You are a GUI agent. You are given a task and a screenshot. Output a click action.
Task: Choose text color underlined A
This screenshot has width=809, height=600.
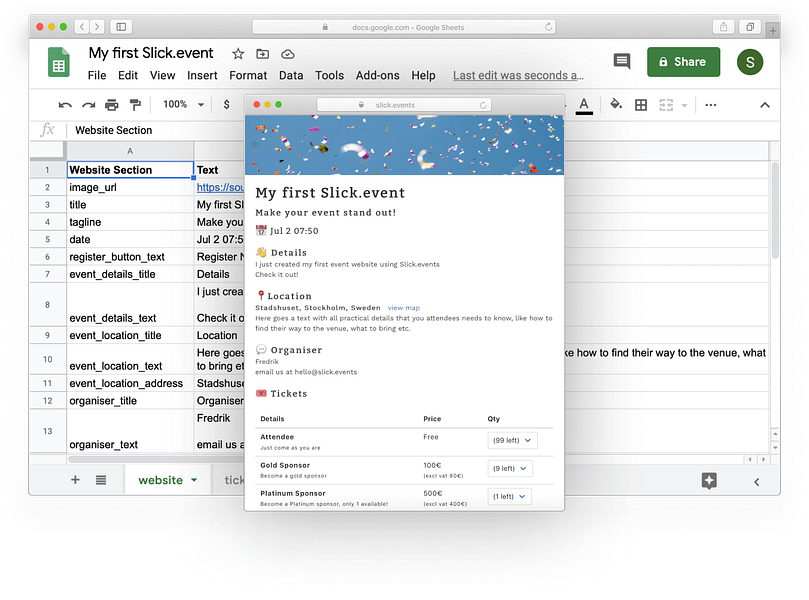click(x=584, y=106)
